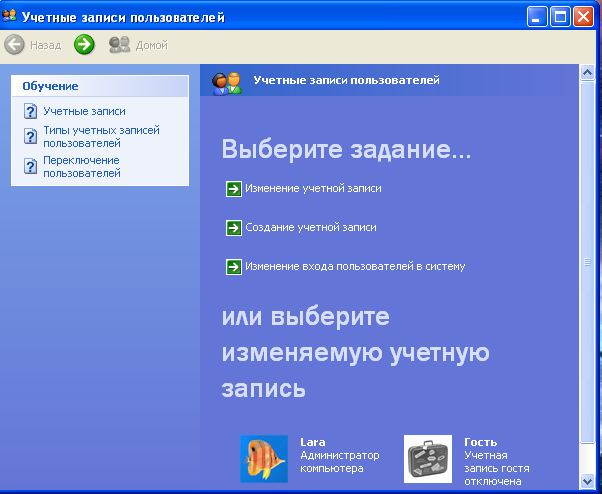Click the Home users icon in toolbar

click(119, 45)
